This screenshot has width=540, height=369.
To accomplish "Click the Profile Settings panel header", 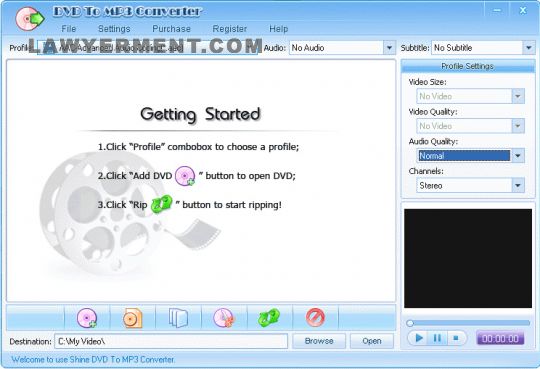I will click(468, 66).
